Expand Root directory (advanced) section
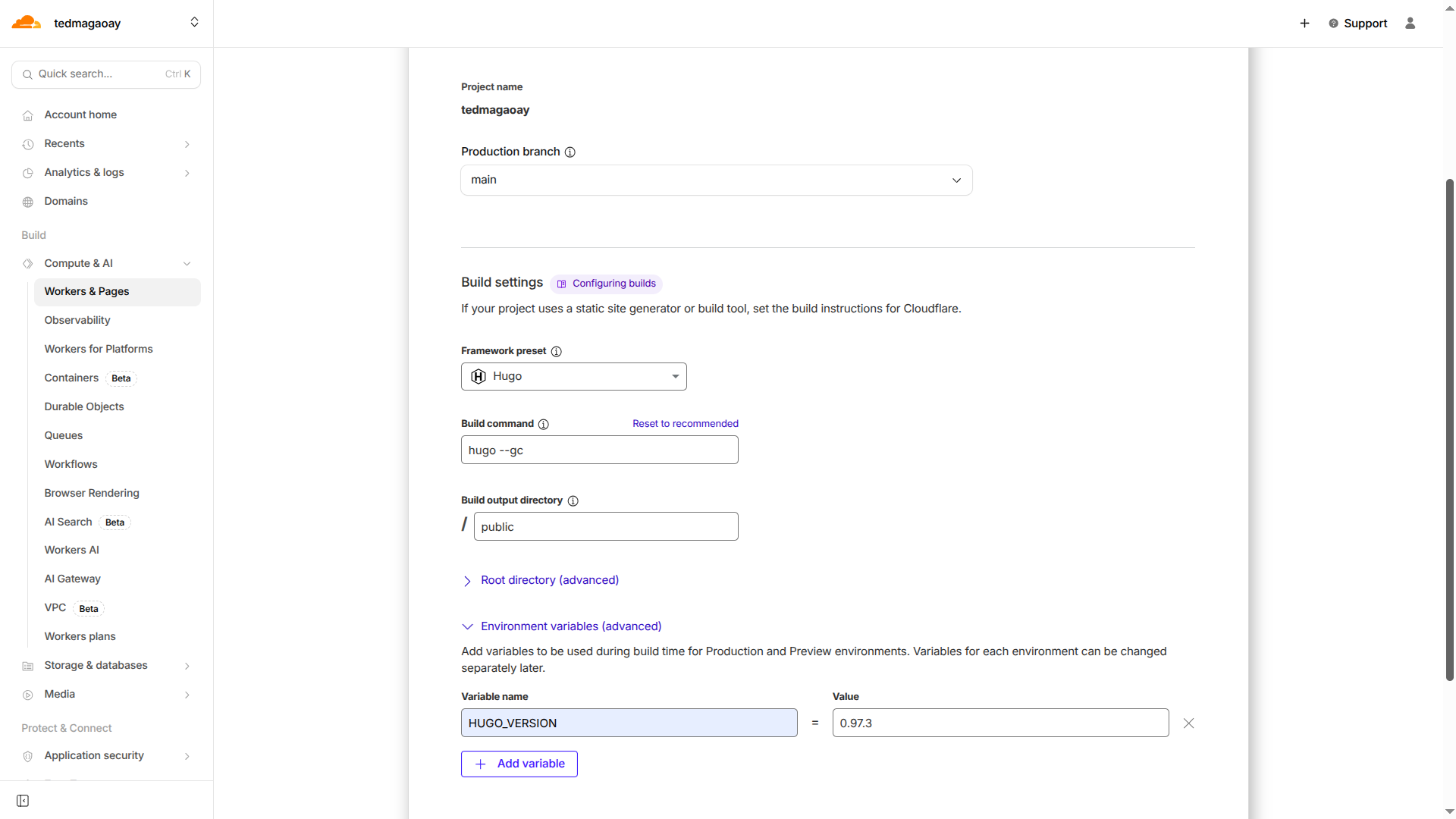Screen dimensions: 1456x819 click(549, 580)
